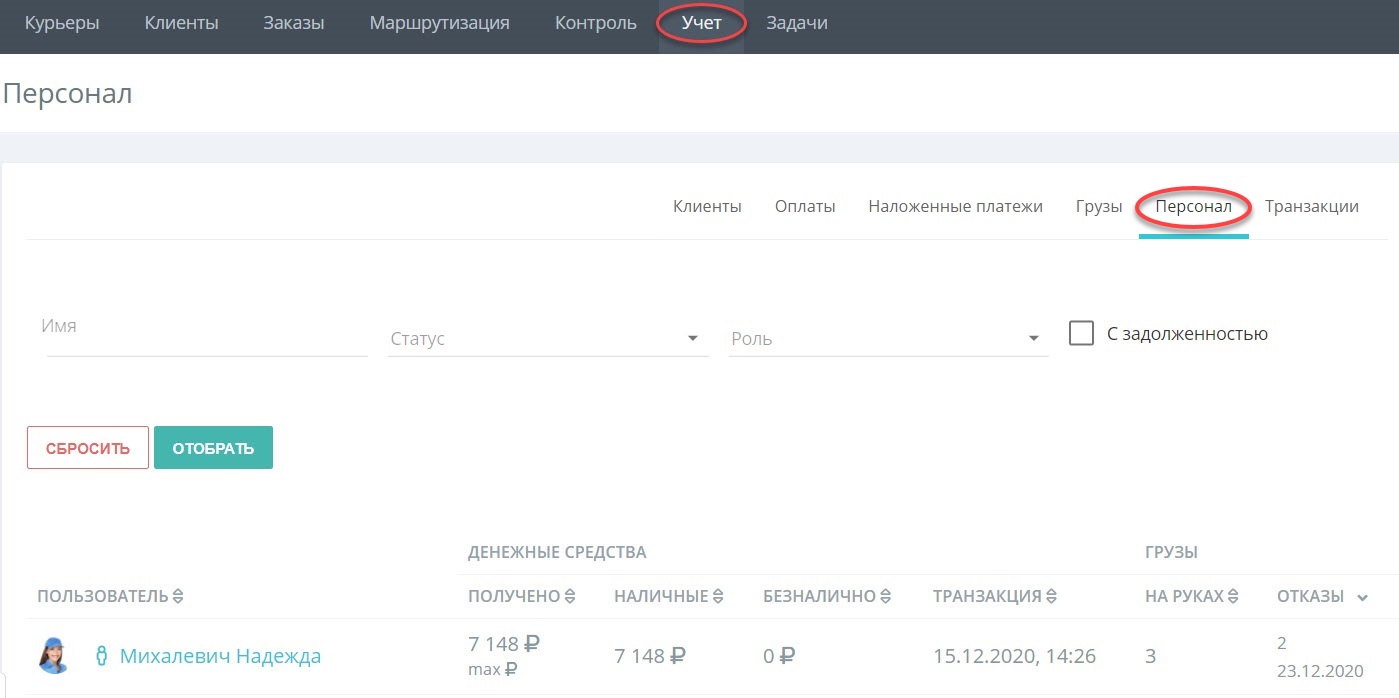The image size is (1399, 698).
Task: Click the ОТОБРАТЬ button
Action: tap(213, 448)
